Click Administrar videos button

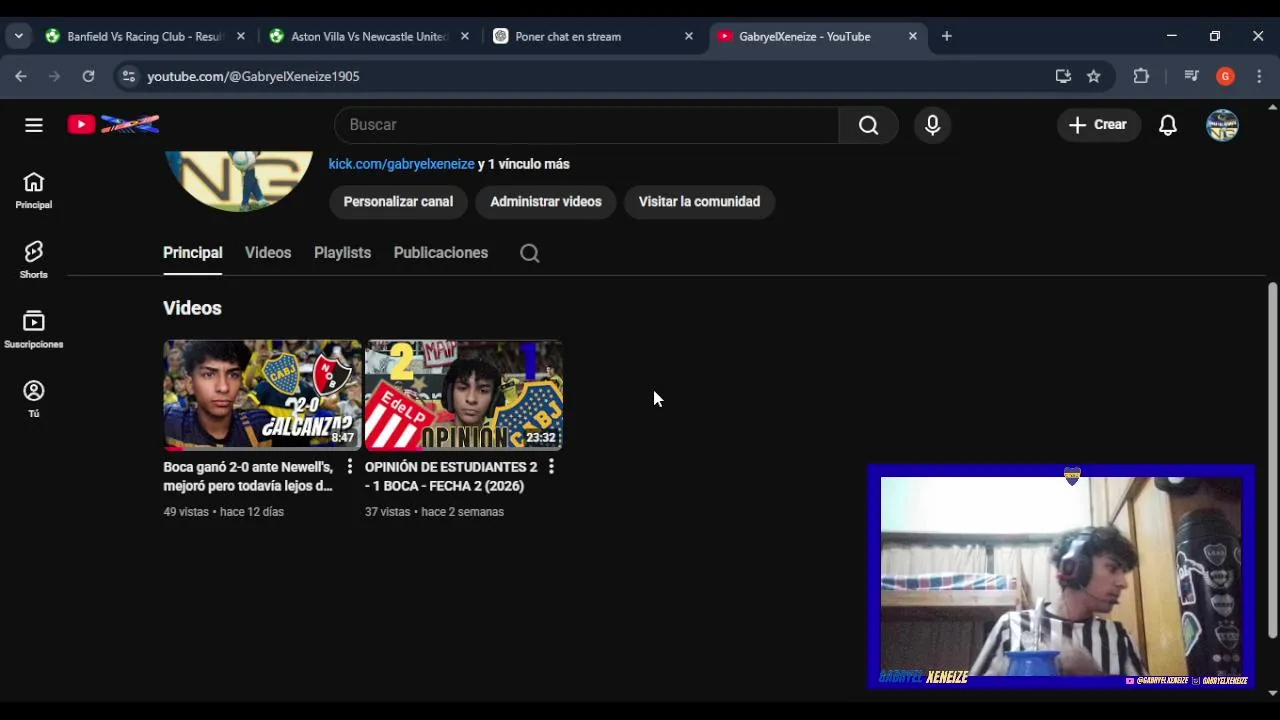coord(546,202)
